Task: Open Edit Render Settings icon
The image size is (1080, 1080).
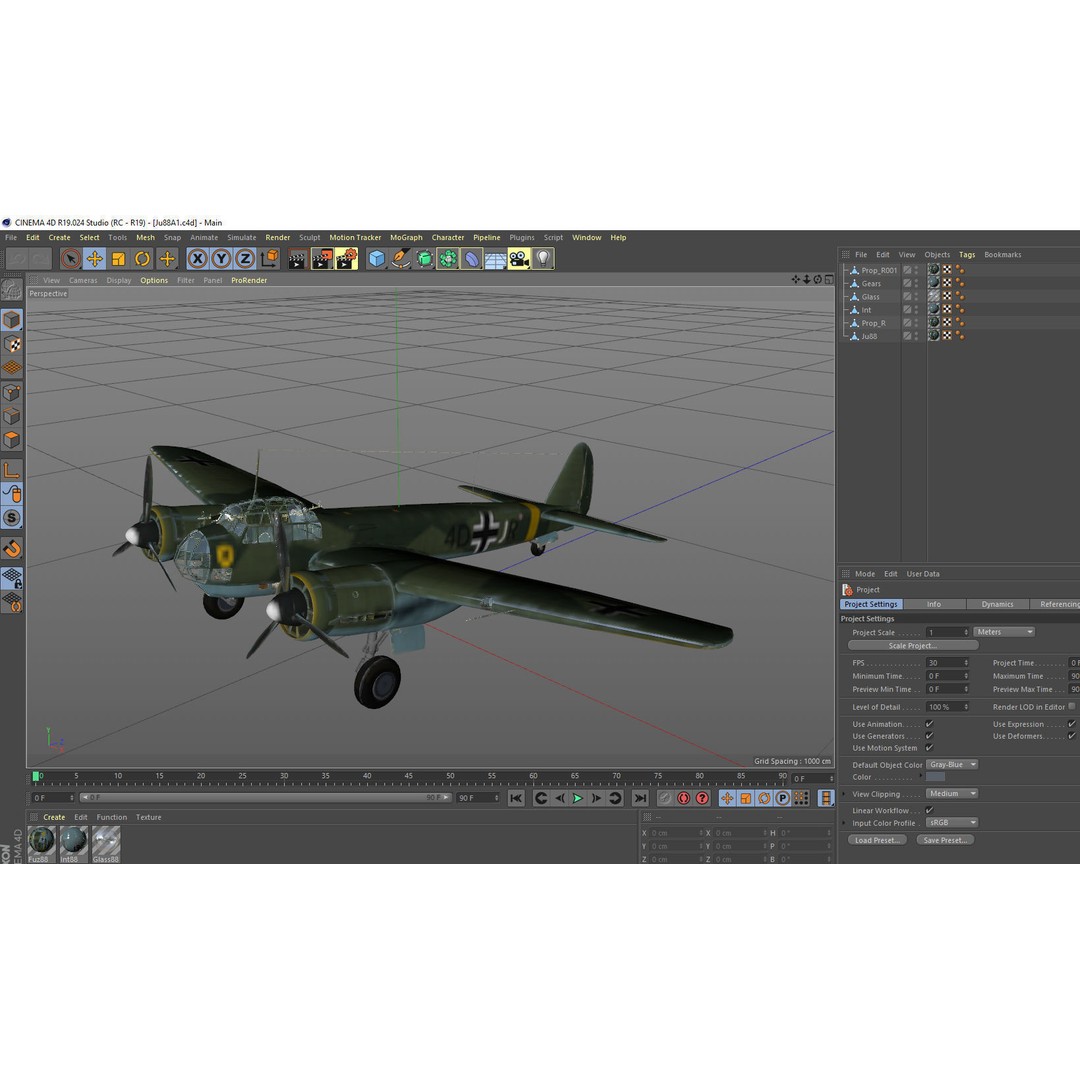Action: [346, 259]
